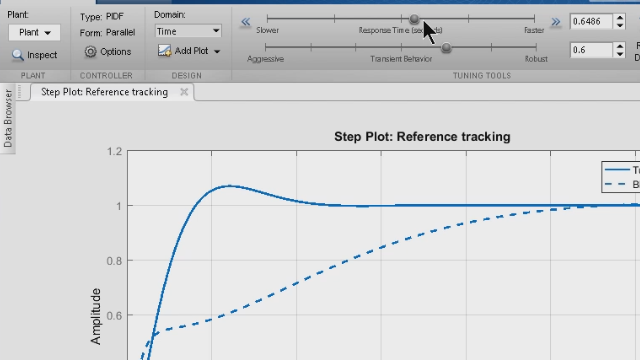Click the magnifier Inspect icon

click(x=18, y=55)
